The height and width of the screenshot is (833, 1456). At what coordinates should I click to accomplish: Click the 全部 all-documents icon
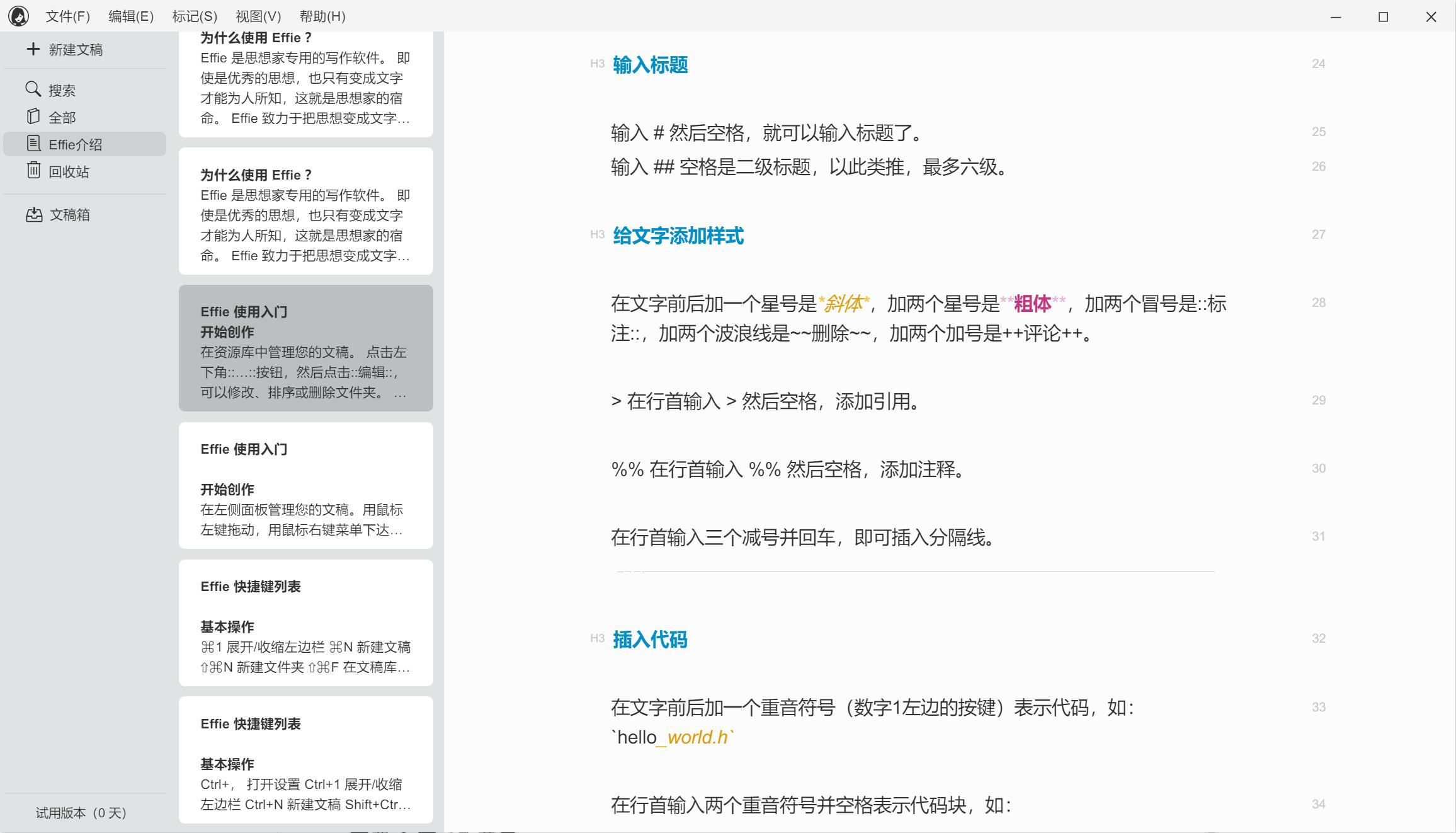(x=33, y=117)
